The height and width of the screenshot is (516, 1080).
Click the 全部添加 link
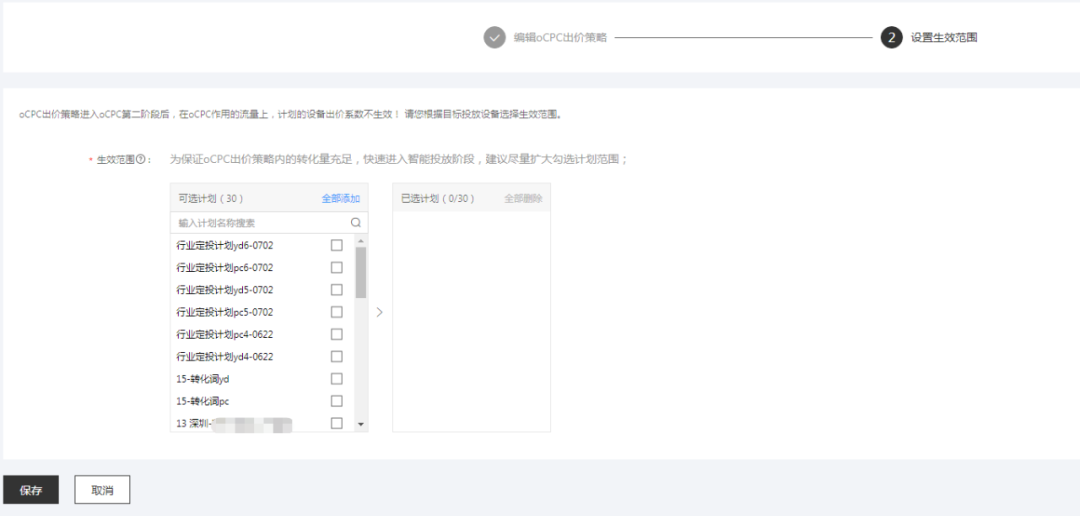(340, 198)
